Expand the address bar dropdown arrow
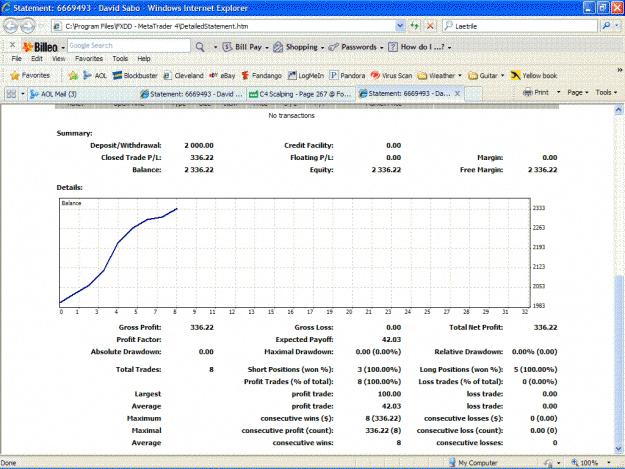 point(400,26)
